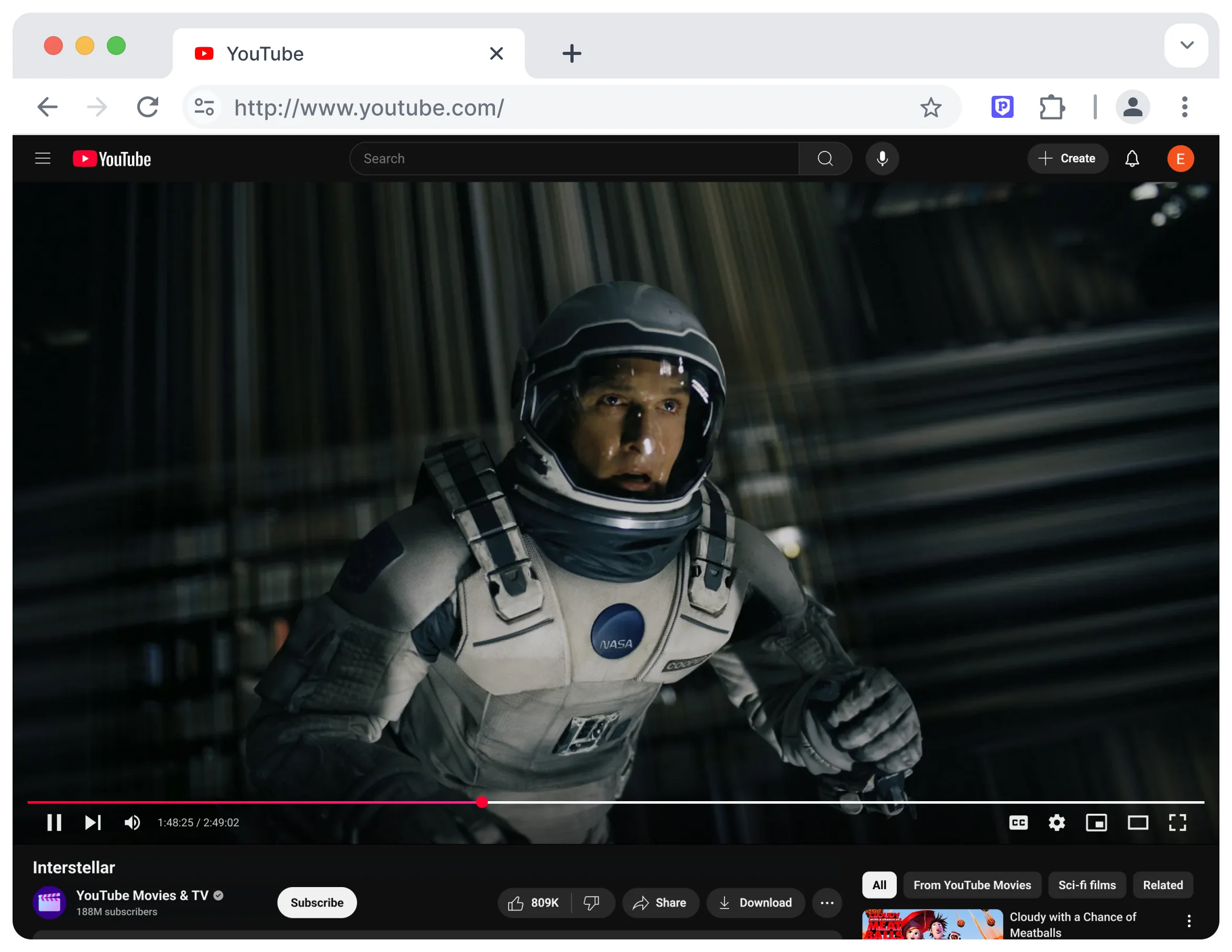The height and width of the screenshot is (952, 1232).
Task: Focus the YouTube search field
Action: (x=574, y=159)
